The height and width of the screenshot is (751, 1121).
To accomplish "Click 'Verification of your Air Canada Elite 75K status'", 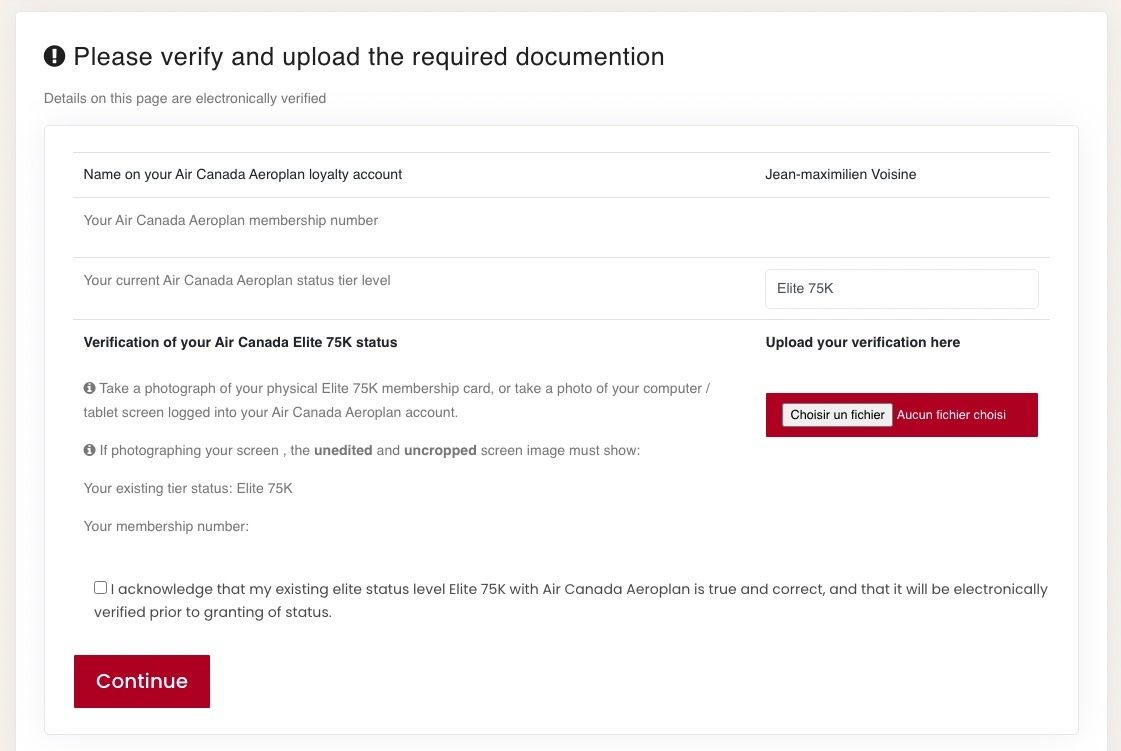I will (240, 343).
